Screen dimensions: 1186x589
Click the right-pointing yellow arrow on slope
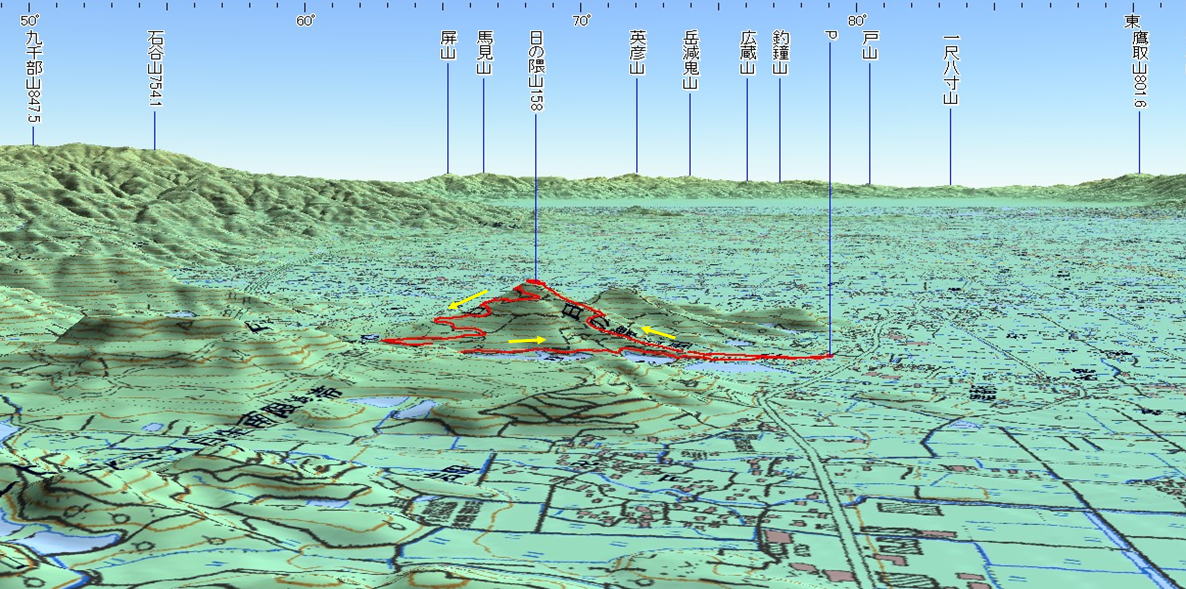(527, 341)
